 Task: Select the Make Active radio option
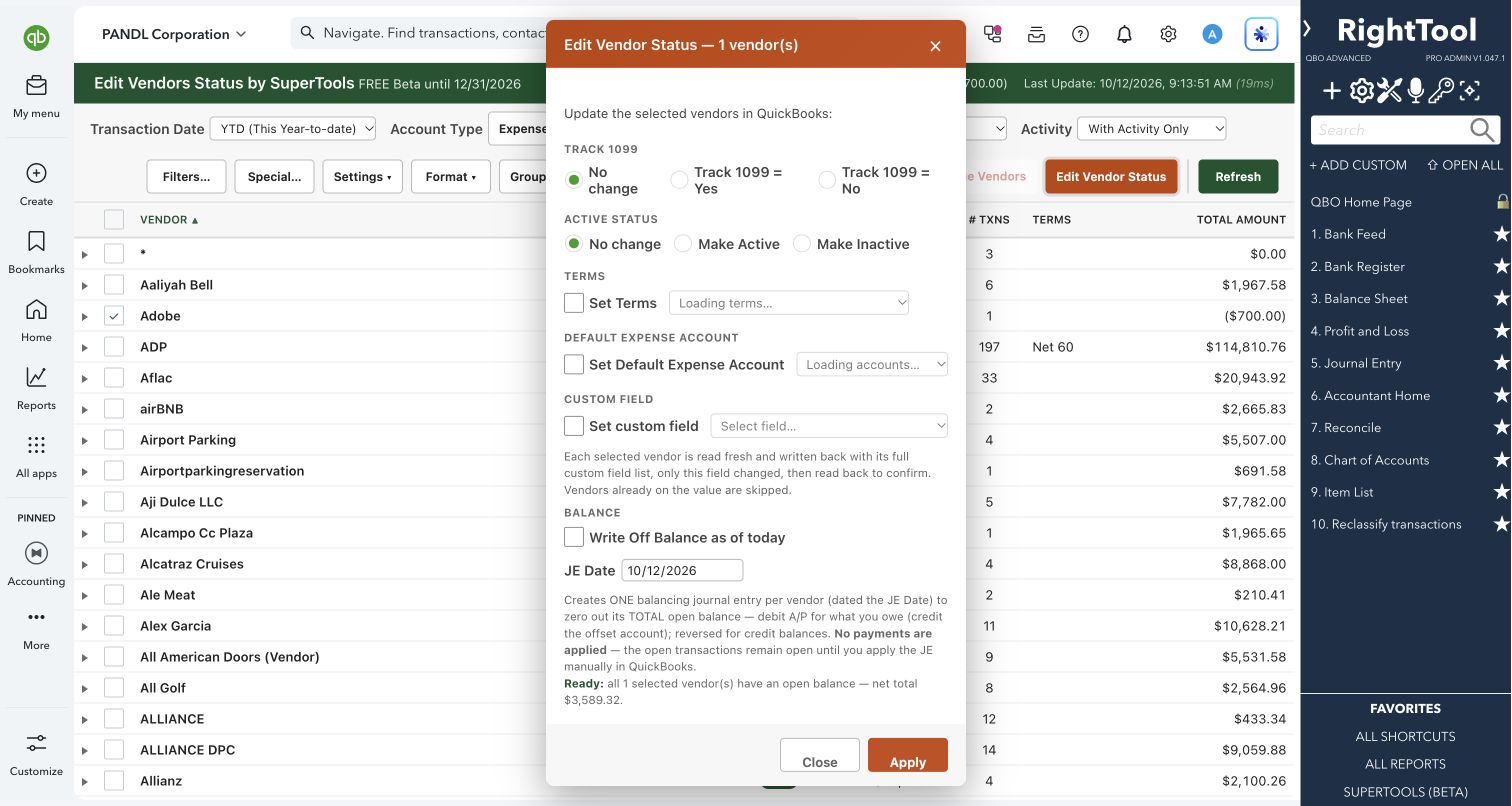tap(683, 243)
